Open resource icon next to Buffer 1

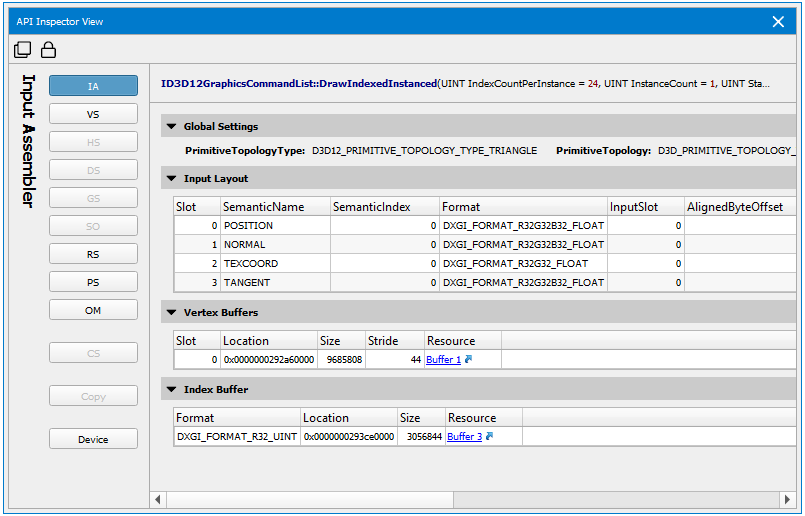[468, 359]
